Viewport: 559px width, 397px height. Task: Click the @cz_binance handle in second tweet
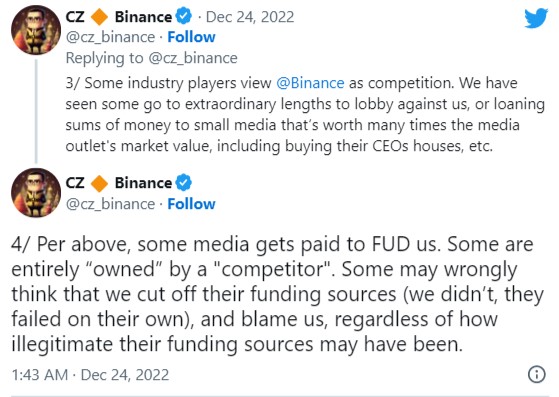click(111, 204)
